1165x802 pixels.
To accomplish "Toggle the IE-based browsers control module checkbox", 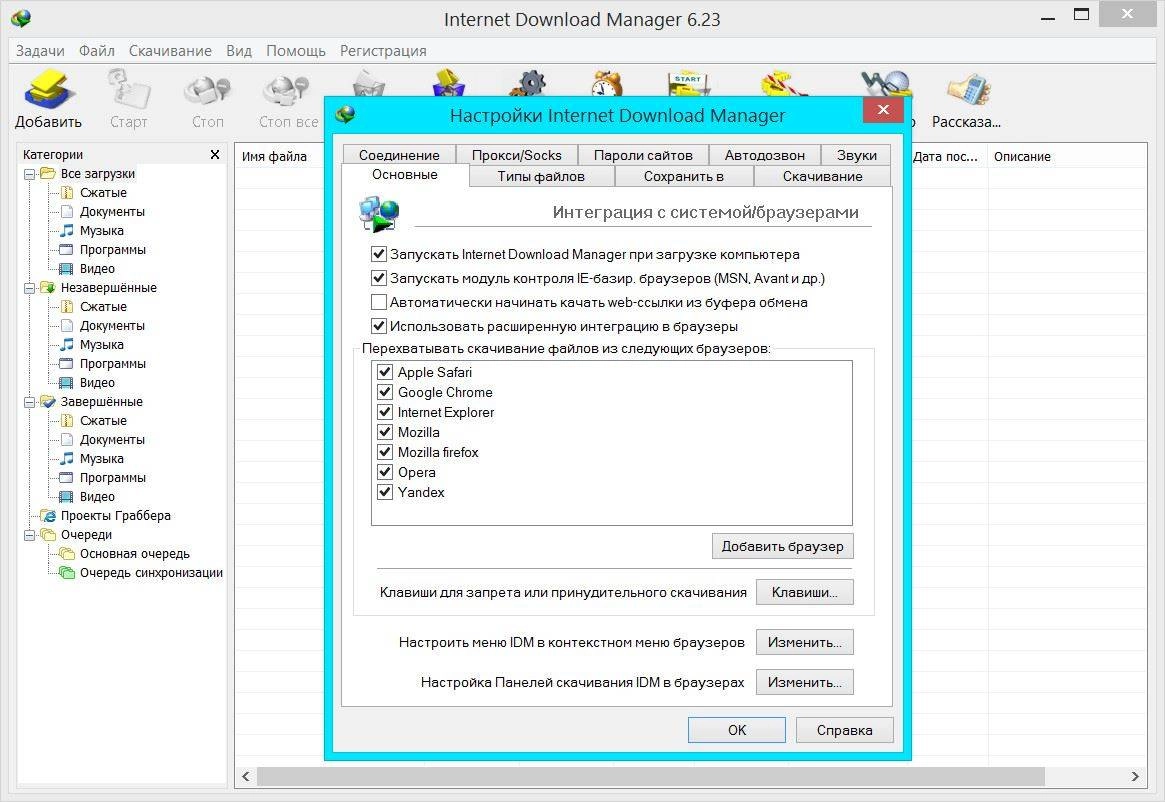I will [x=379, y=278].
